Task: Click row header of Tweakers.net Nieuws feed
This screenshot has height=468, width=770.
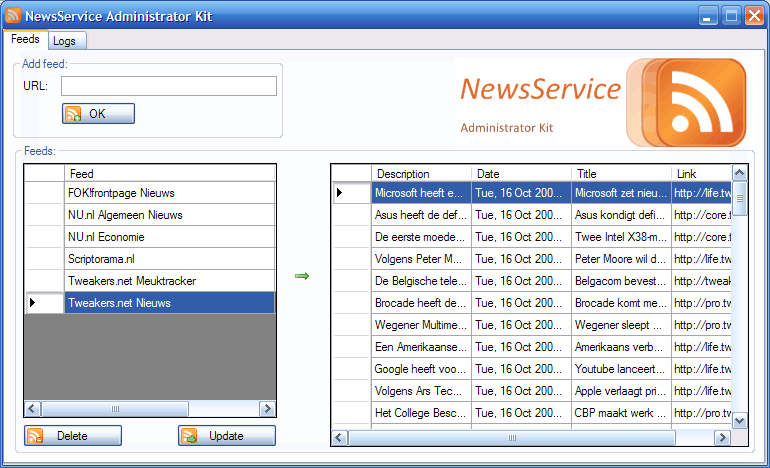Action: point(44,303)
